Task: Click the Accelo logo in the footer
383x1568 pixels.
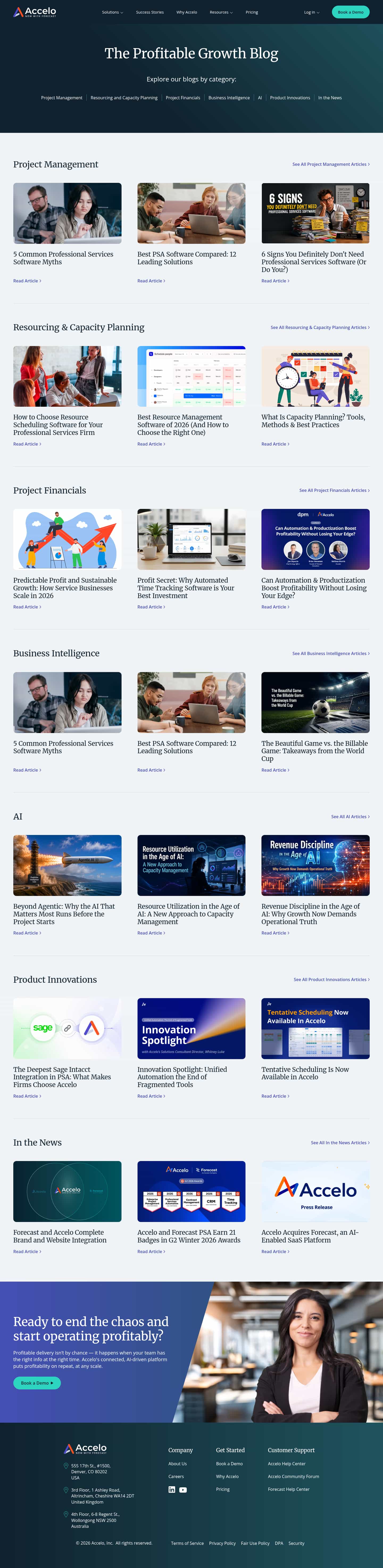Action: point(85,1449)
